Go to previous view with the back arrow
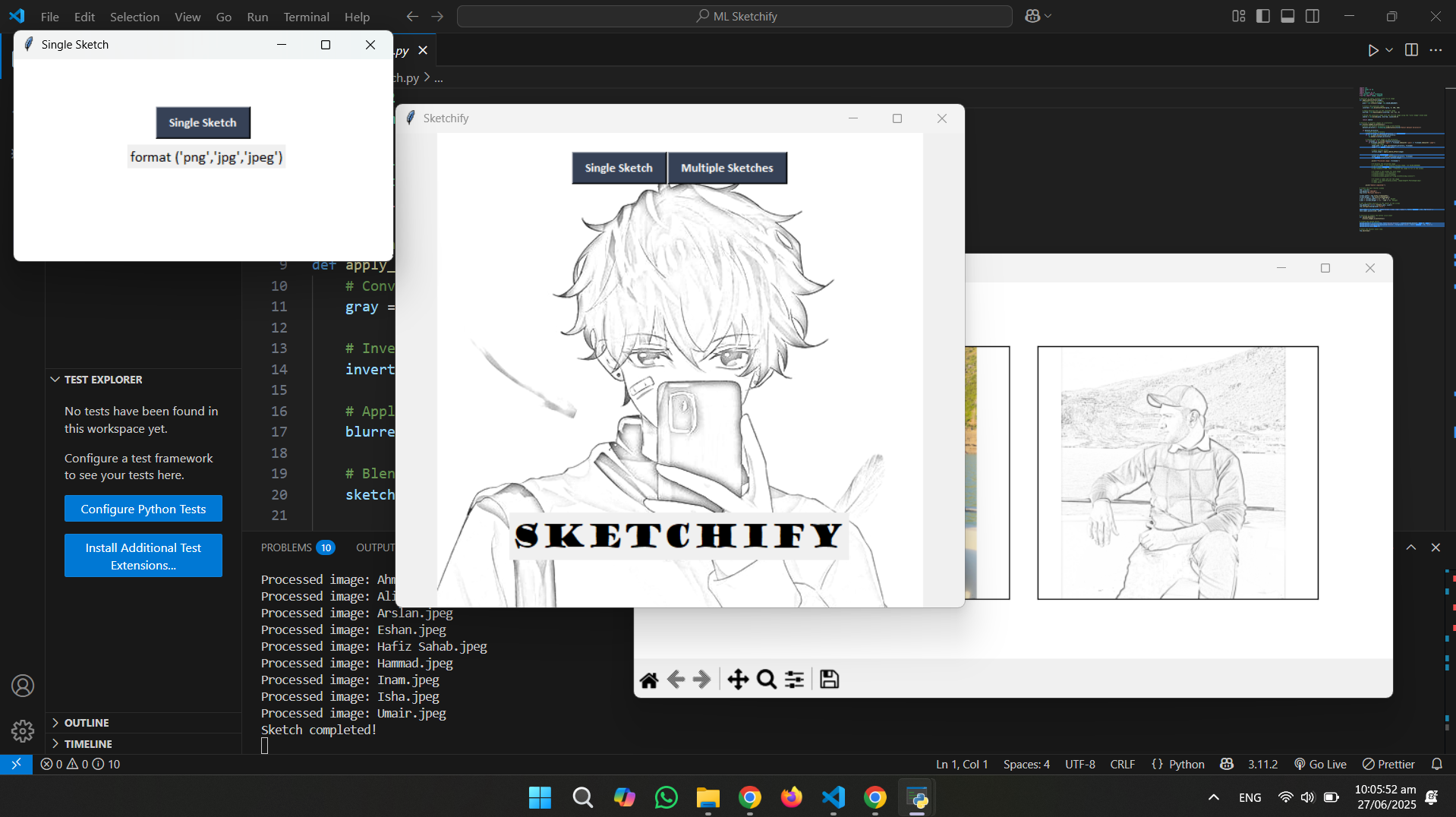This screenshot has height=817, width=1456. (676, 679)
